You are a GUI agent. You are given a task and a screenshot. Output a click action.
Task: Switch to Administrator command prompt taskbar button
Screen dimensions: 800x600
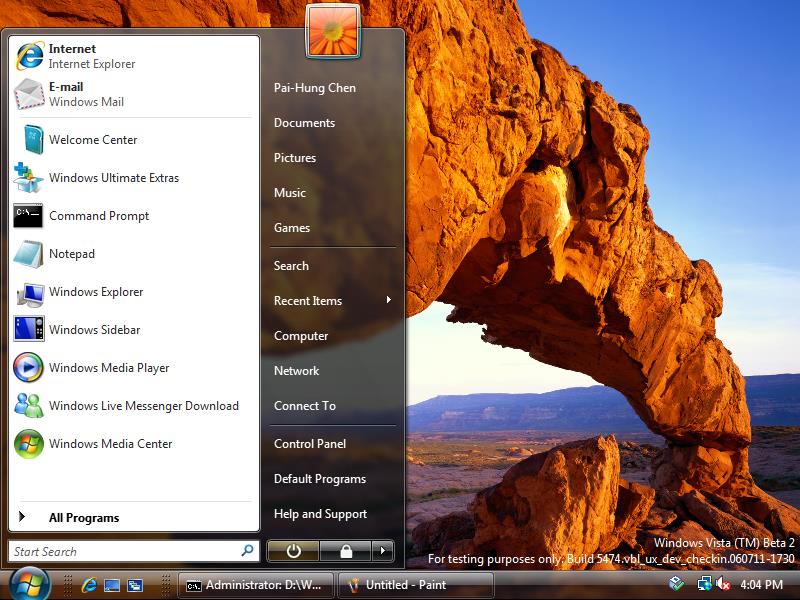pos(255,585)
